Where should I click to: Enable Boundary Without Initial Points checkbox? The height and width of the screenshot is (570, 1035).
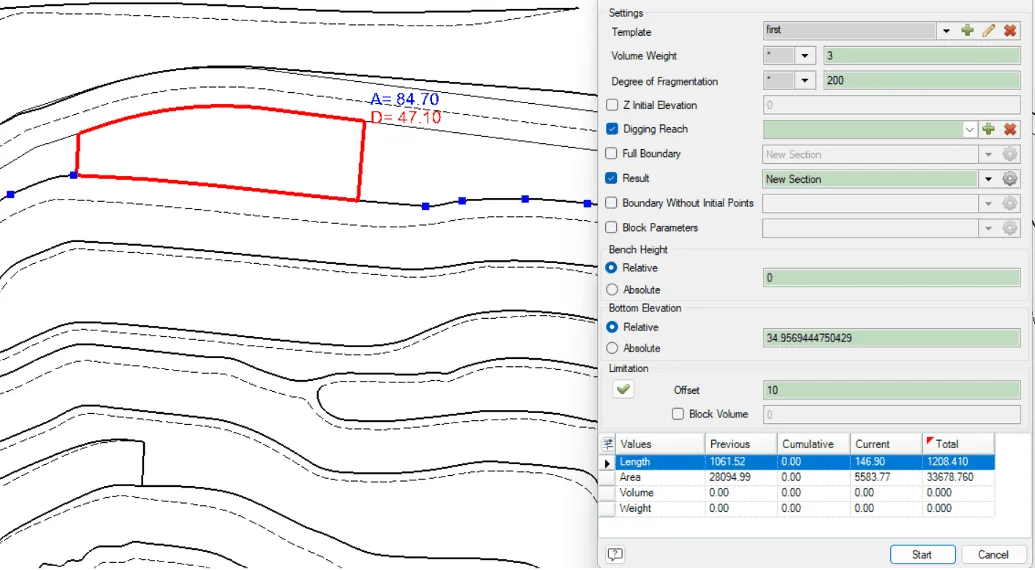[612, 203]
